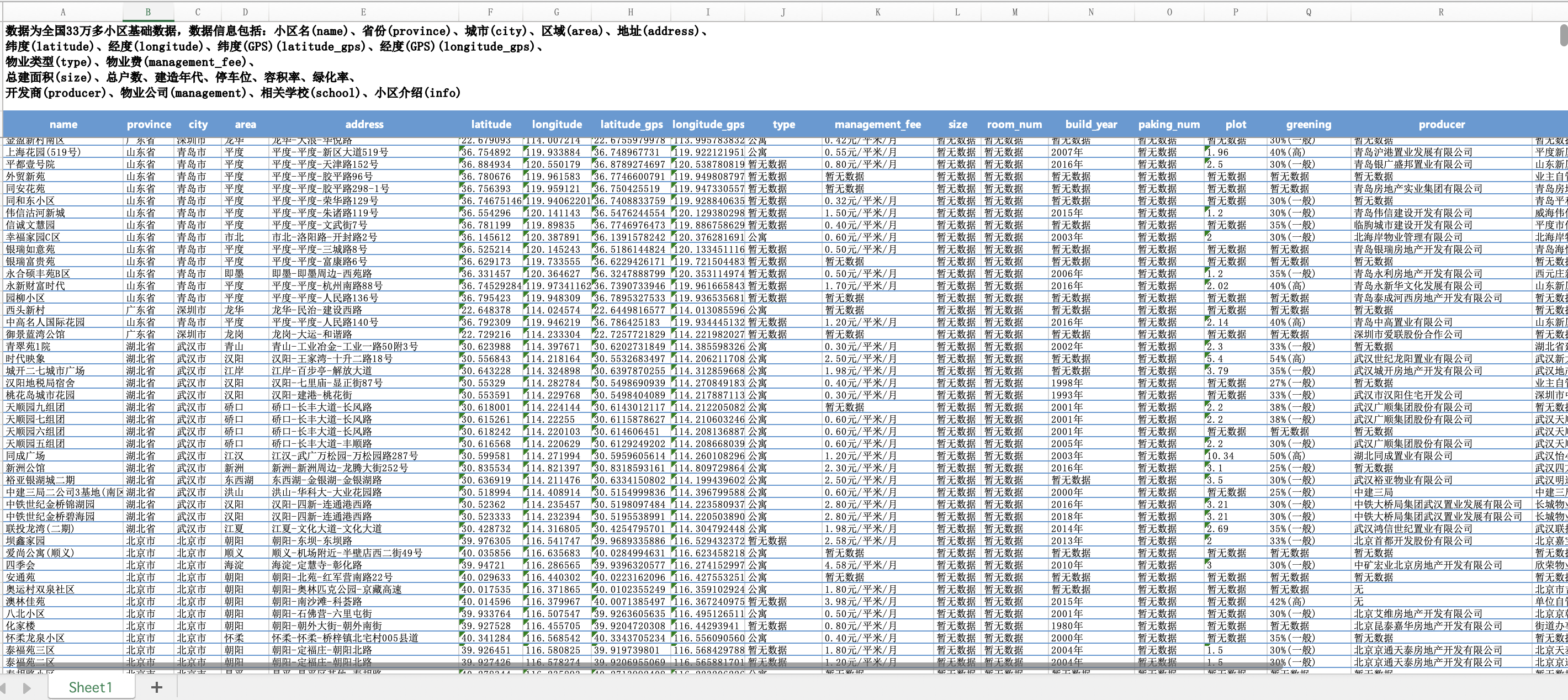
Task: Click the vertical scrollbar thumb
Action: [x=1564, y=35]
